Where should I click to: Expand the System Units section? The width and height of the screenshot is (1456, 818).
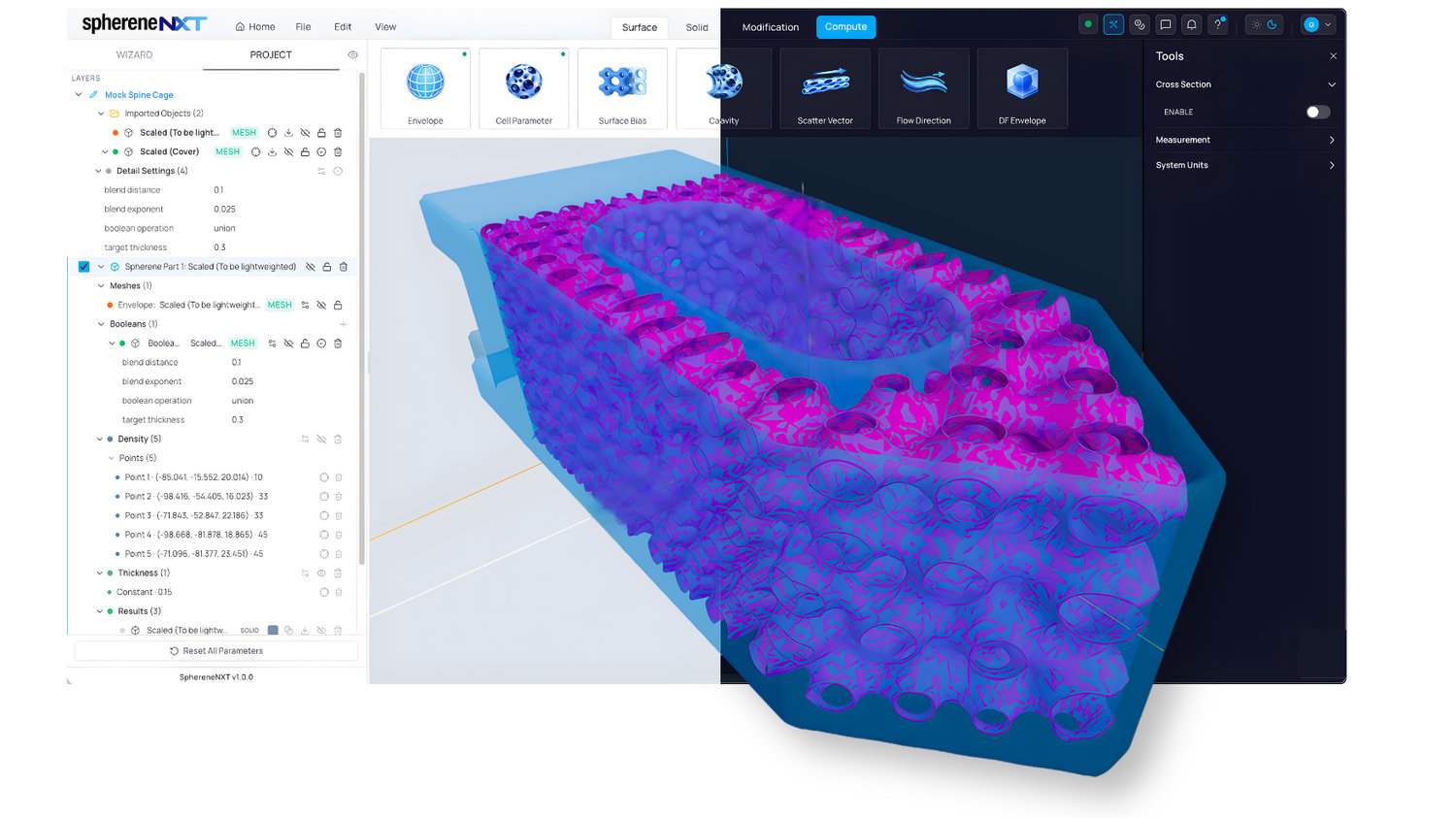tap(1332, 165)
